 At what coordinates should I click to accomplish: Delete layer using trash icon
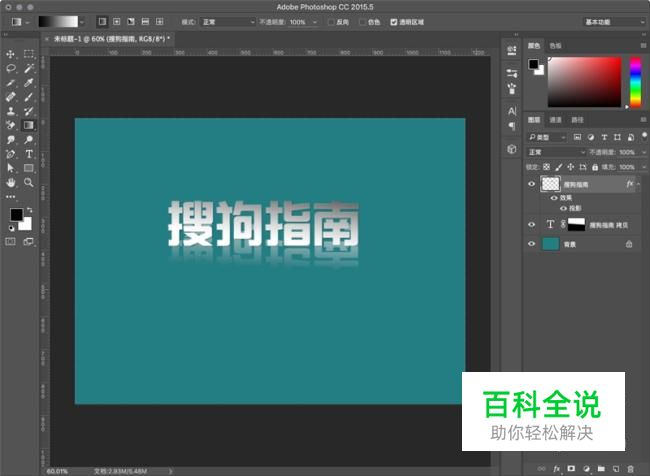point(631,469)
